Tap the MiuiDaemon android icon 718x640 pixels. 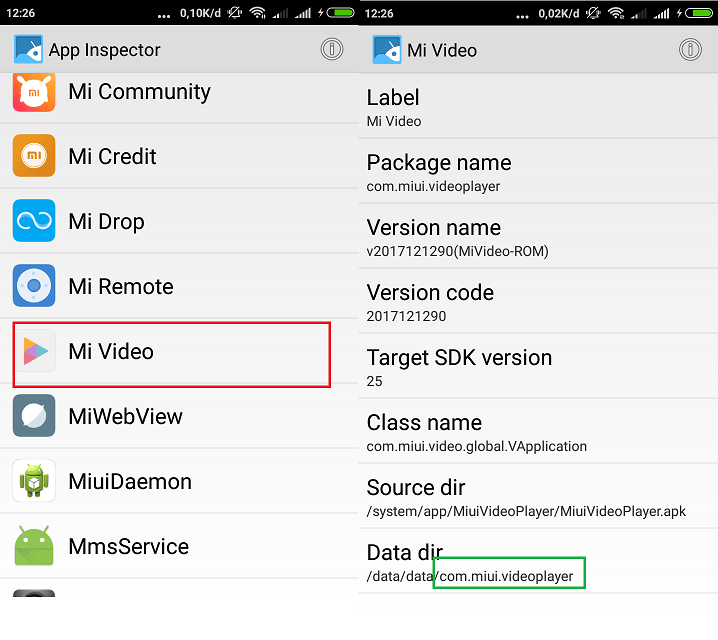pos(34,481)
